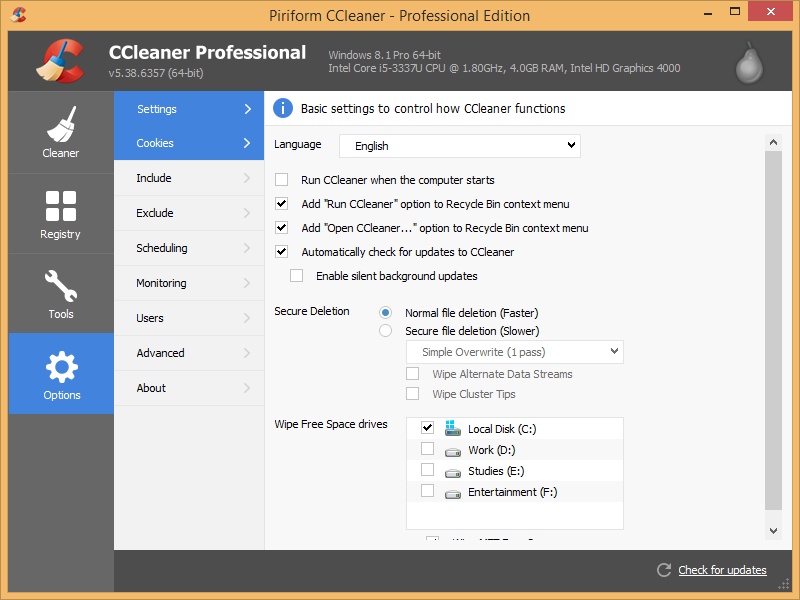Uncheck Local Disk (C:) for free space wipe

(x=428, y=428)
